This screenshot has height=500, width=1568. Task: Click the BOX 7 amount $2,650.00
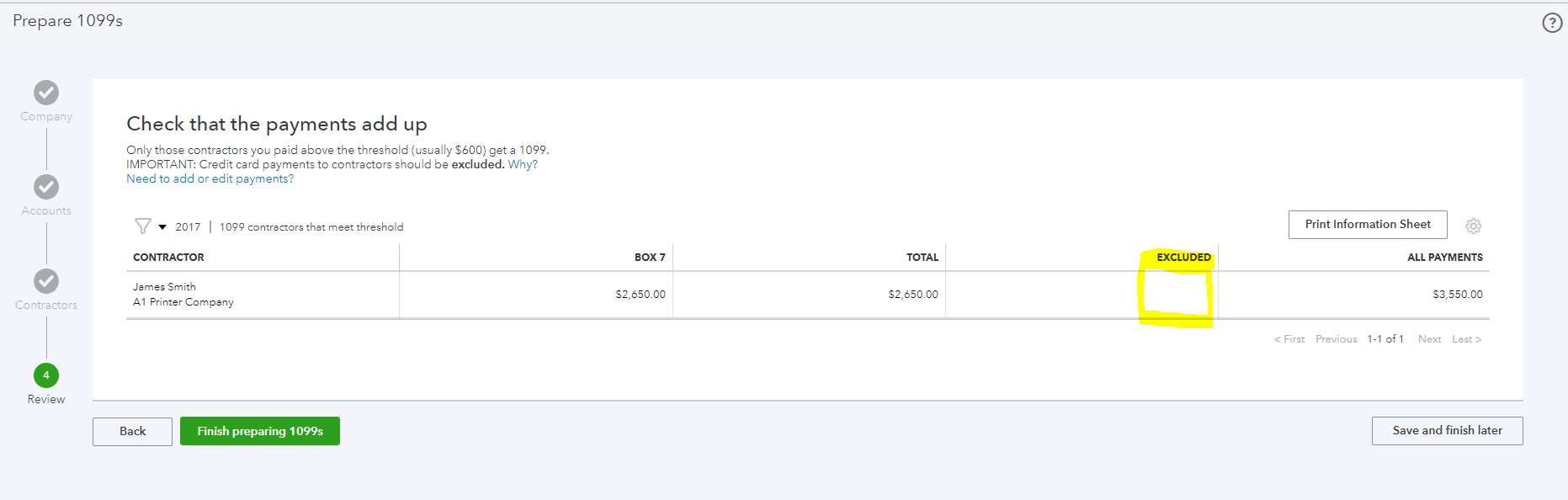[640, 295]
